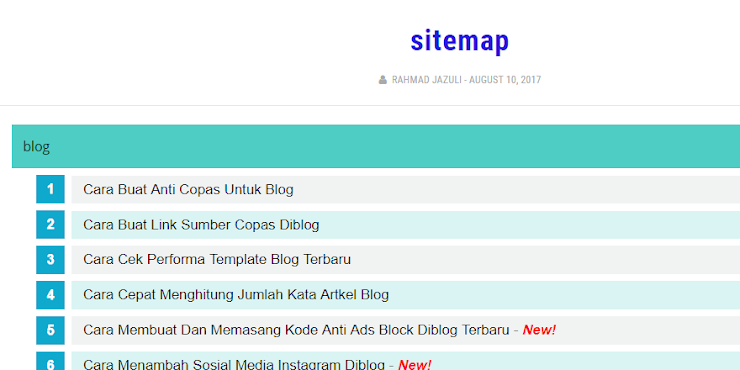Click number badge 1 in list
Screen dimensions: 740x370
(50, 189)
